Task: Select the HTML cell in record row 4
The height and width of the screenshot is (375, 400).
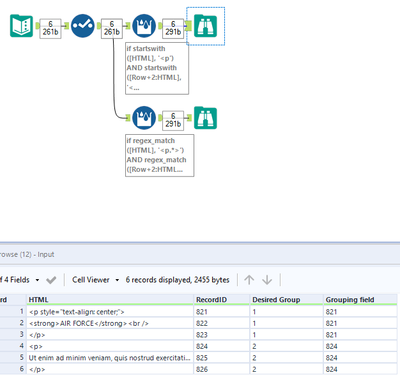Action: click(110, 346)
